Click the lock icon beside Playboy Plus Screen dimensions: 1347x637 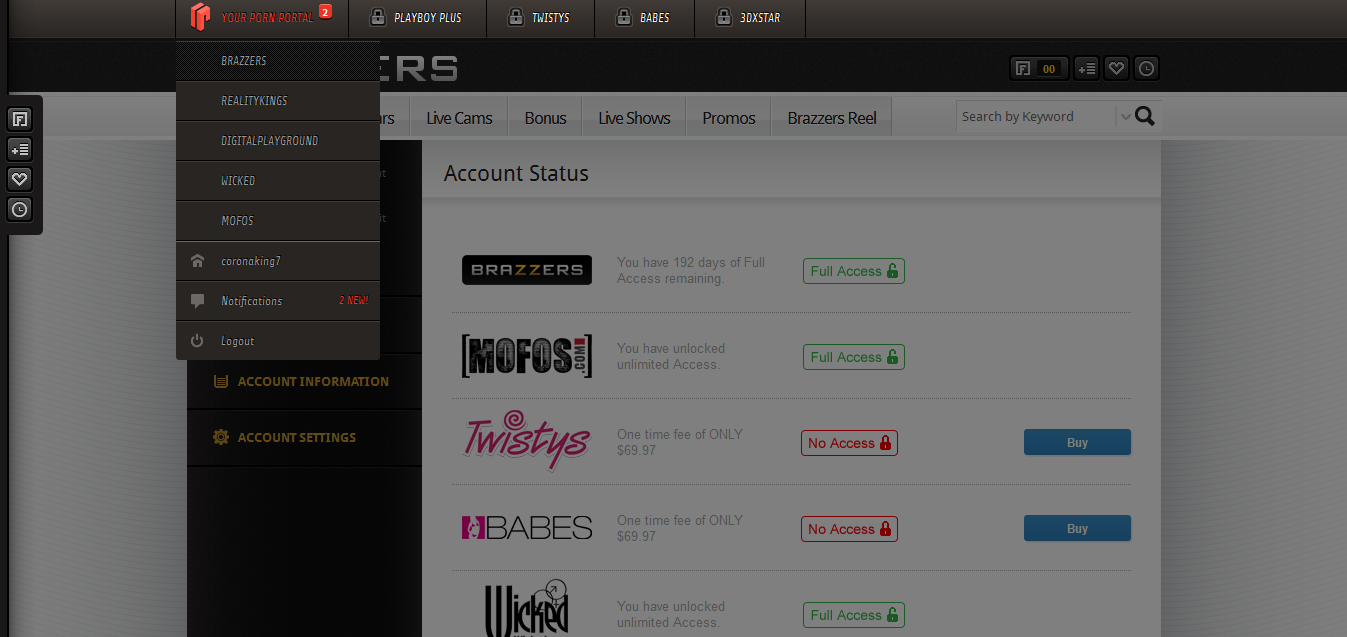[x=378, y=17]
